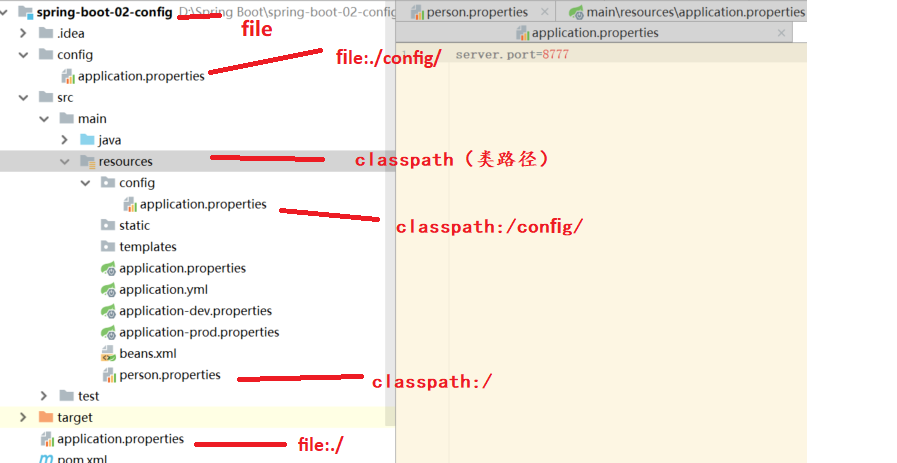This screenshot has width=897, height=463.
Task: Collapse the spring-boot-02-config project node
Action: (x=5, y=12)
